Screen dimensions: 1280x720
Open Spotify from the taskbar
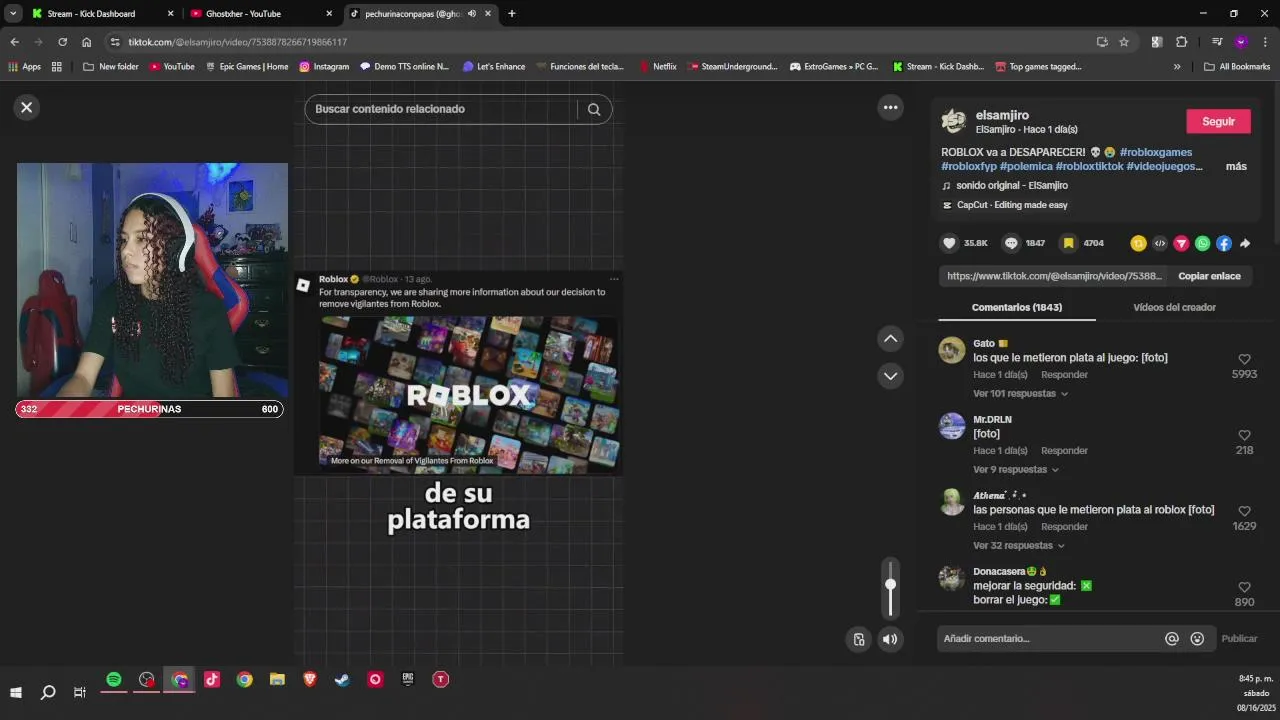[114, 680]
